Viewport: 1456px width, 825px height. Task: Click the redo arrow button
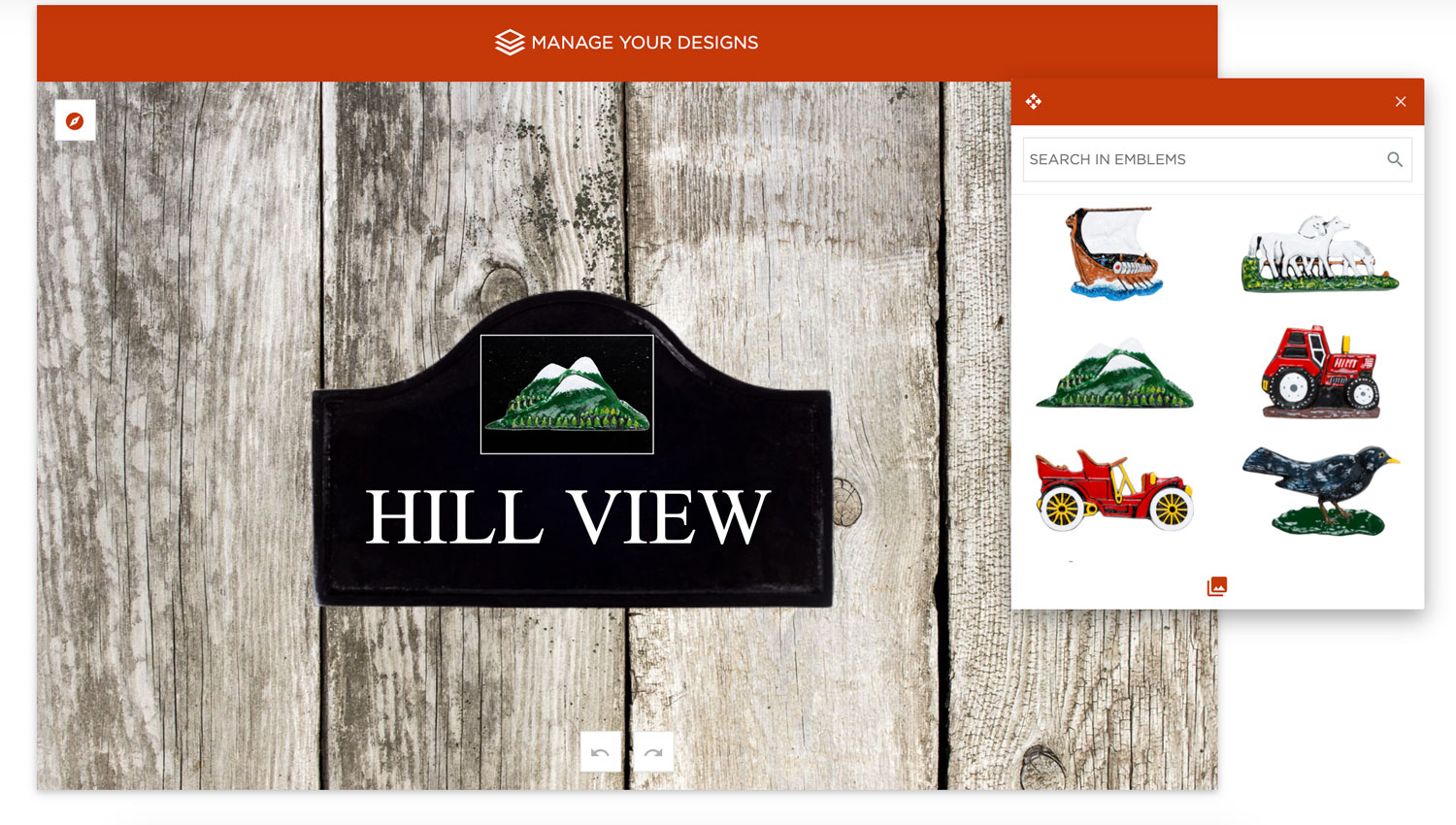point(653,752)
